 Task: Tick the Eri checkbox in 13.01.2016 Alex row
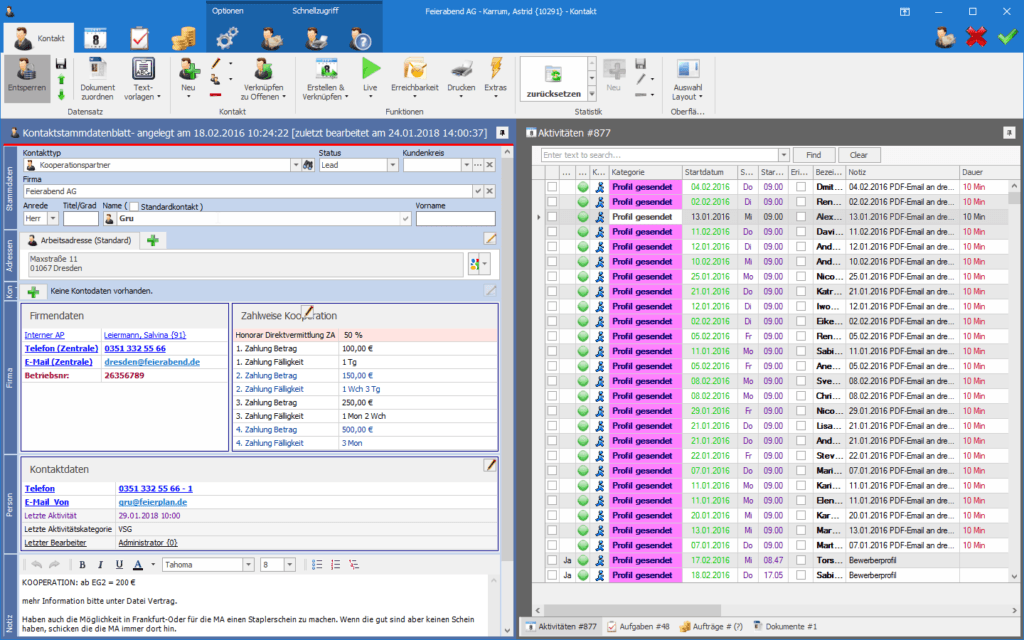801,217
